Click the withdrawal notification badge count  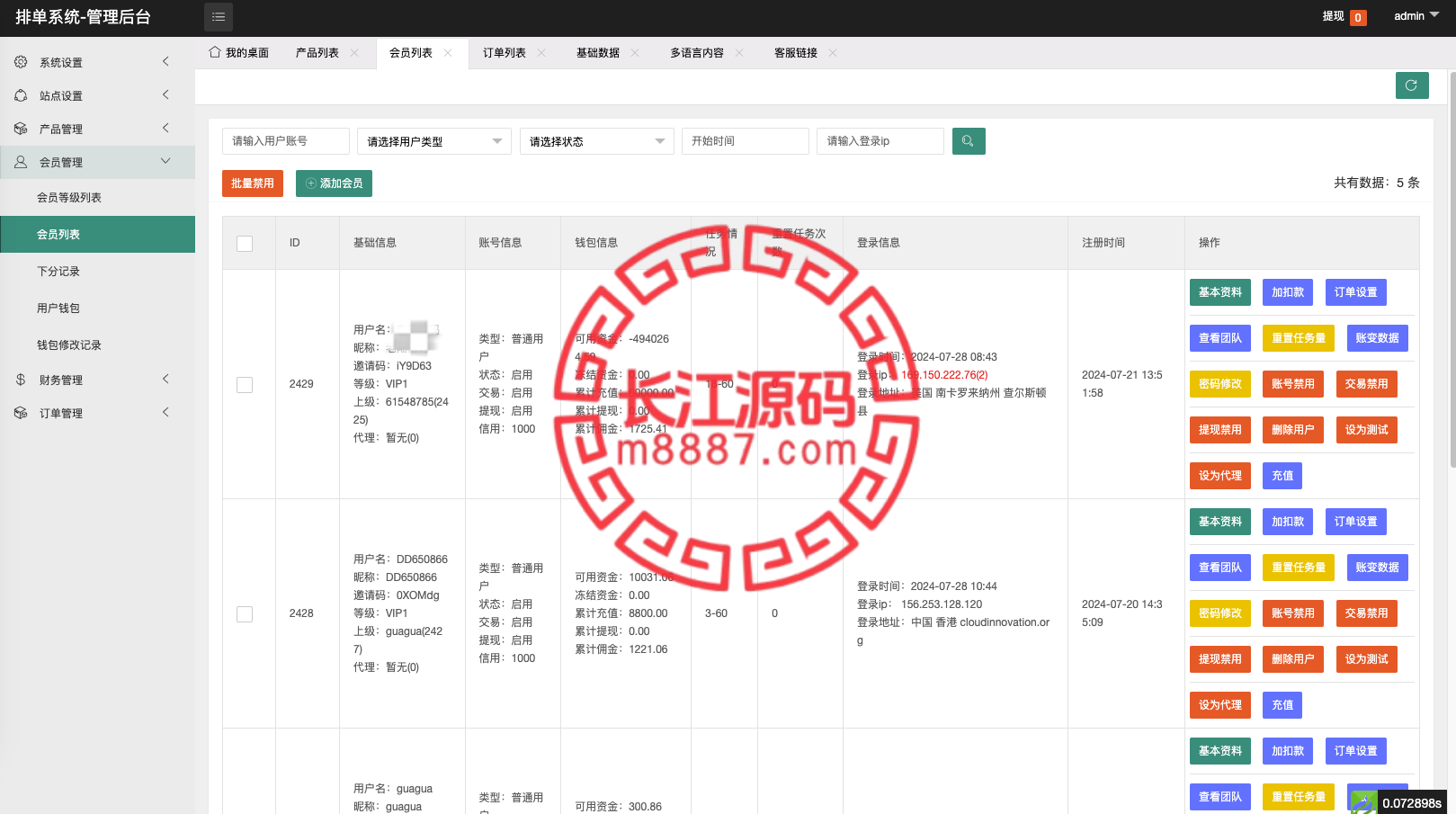1358,18
